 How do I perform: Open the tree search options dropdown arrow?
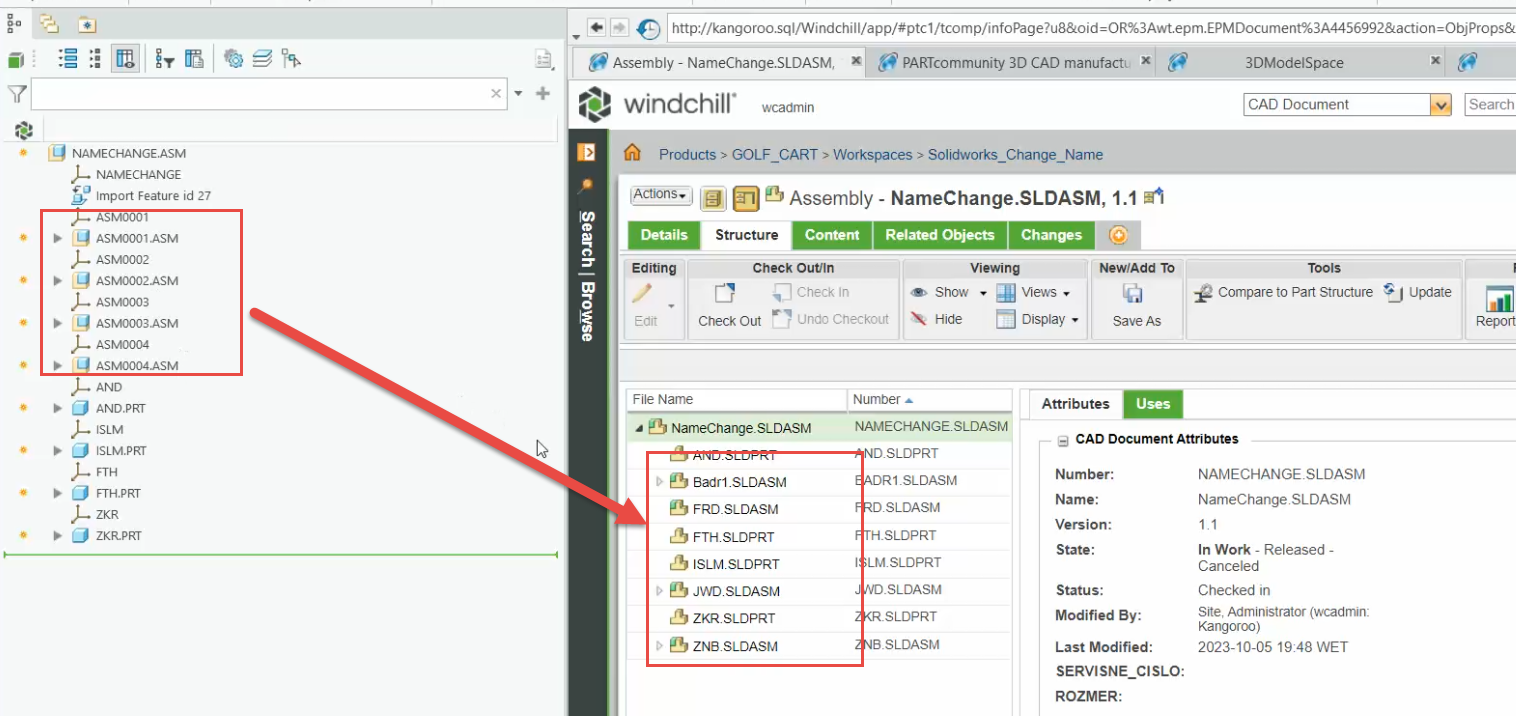coord(518,94)
